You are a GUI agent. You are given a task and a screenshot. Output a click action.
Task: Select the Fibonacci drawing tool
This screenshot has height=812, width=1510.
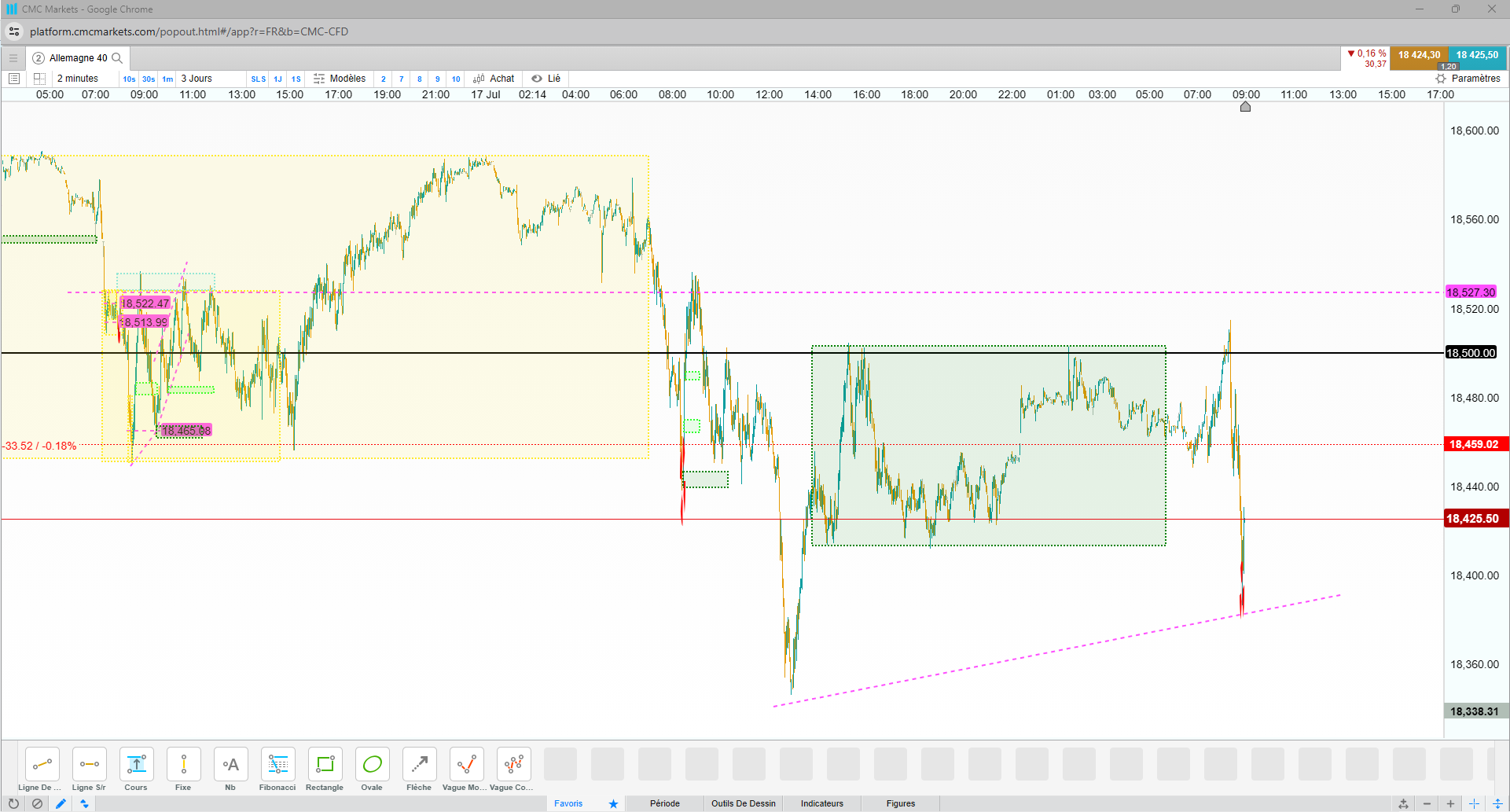[x=277, y=770]
